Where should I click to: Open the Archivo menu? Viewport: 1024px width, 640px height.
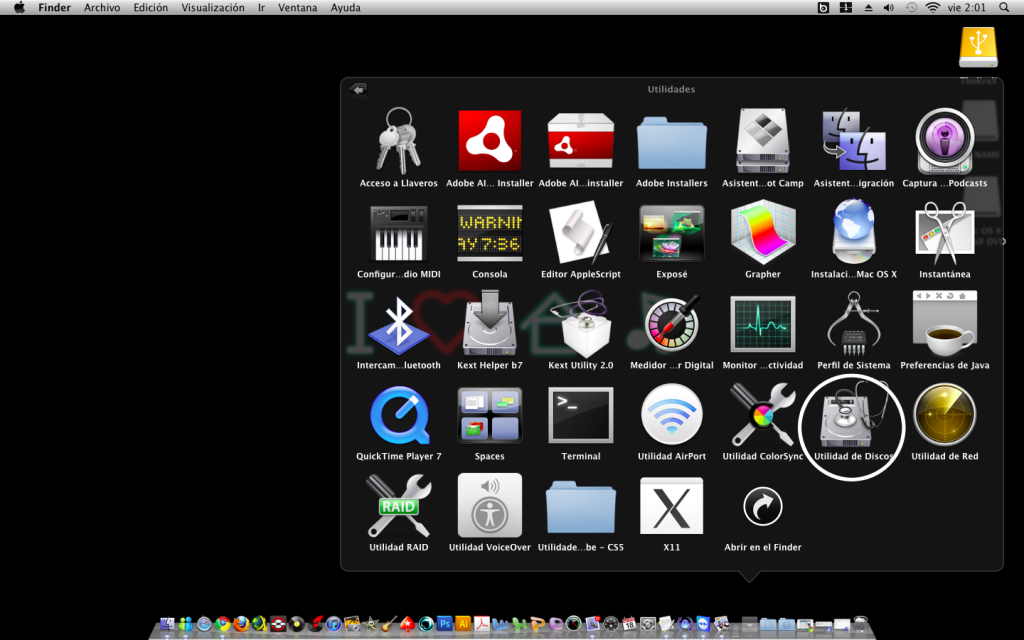102,8
